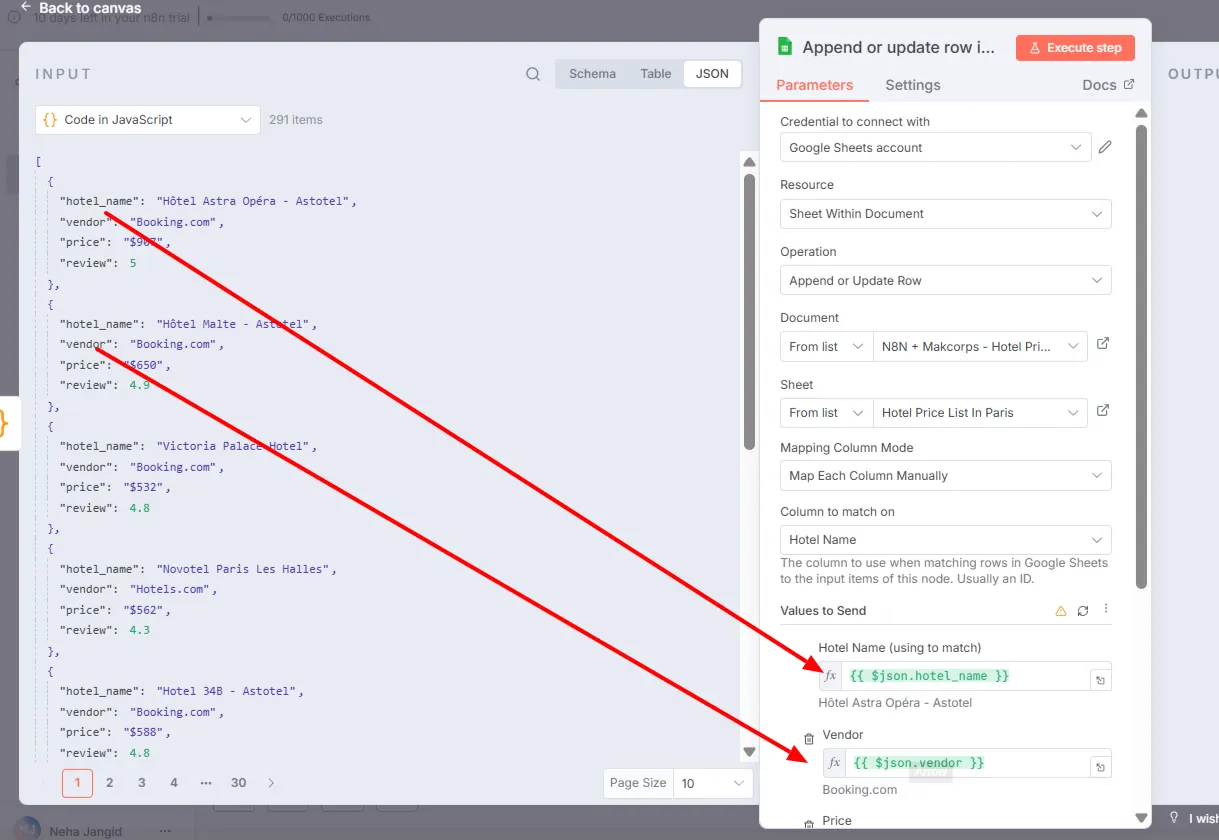Switch input view to Table
The image size is (1219, 840).
(656, 74)
